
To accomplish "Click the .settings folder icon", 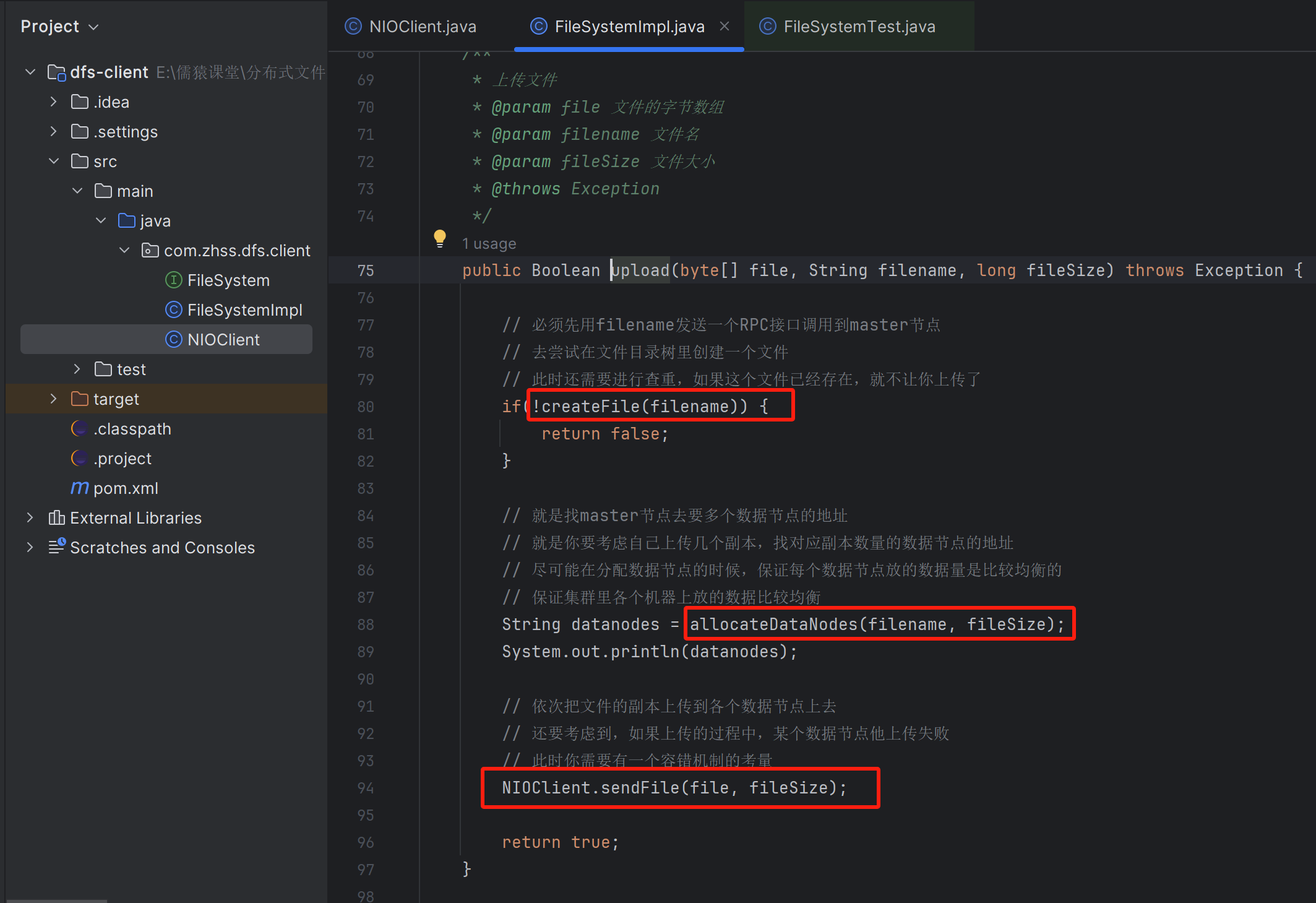I will click(x=80, y=131).
